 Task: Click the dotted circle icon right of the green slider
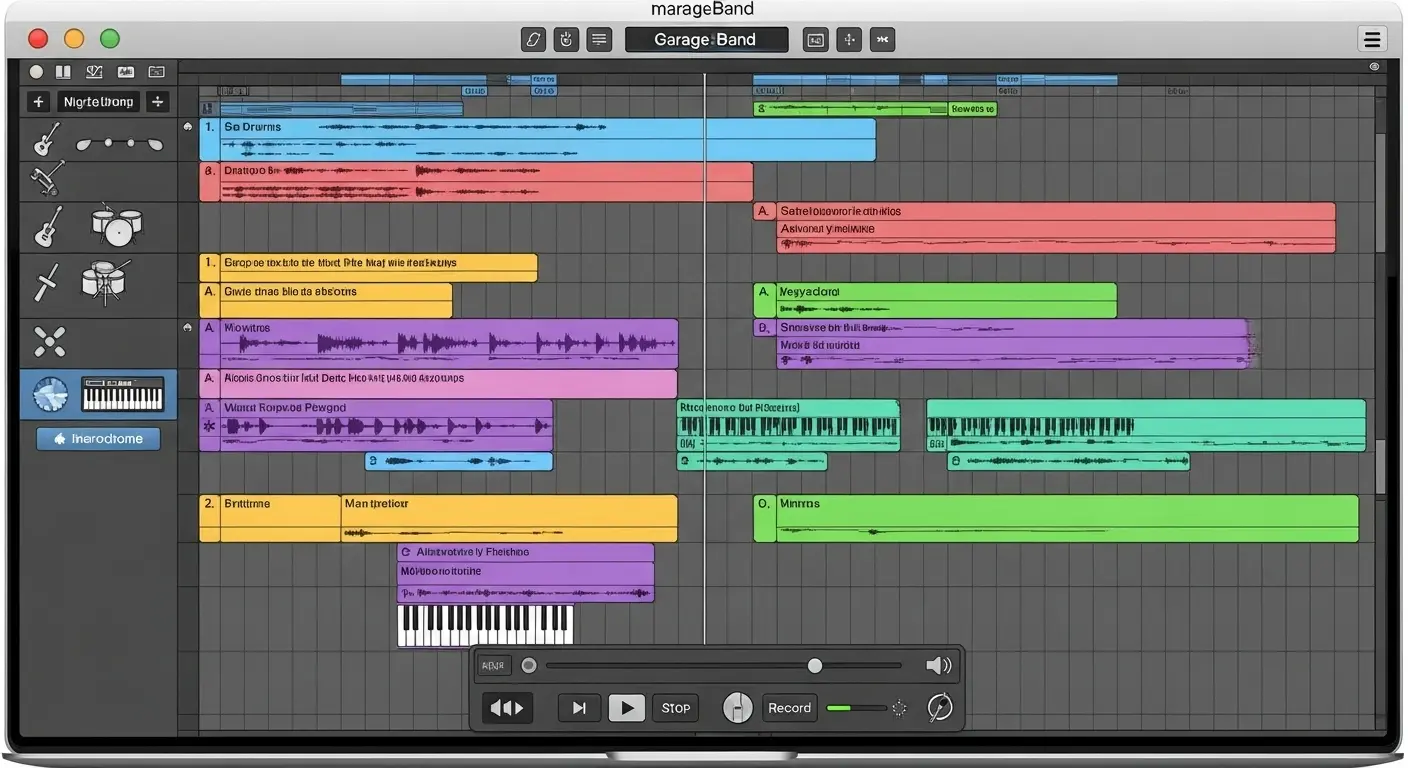pos(899,708)
